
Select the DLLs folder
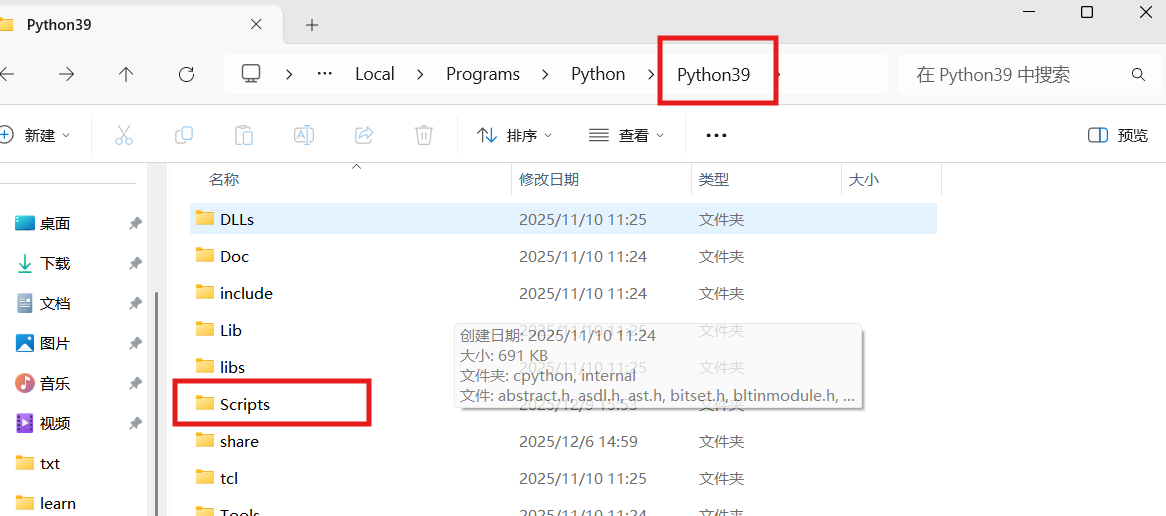pyautogui.click(x=564, y=219)
